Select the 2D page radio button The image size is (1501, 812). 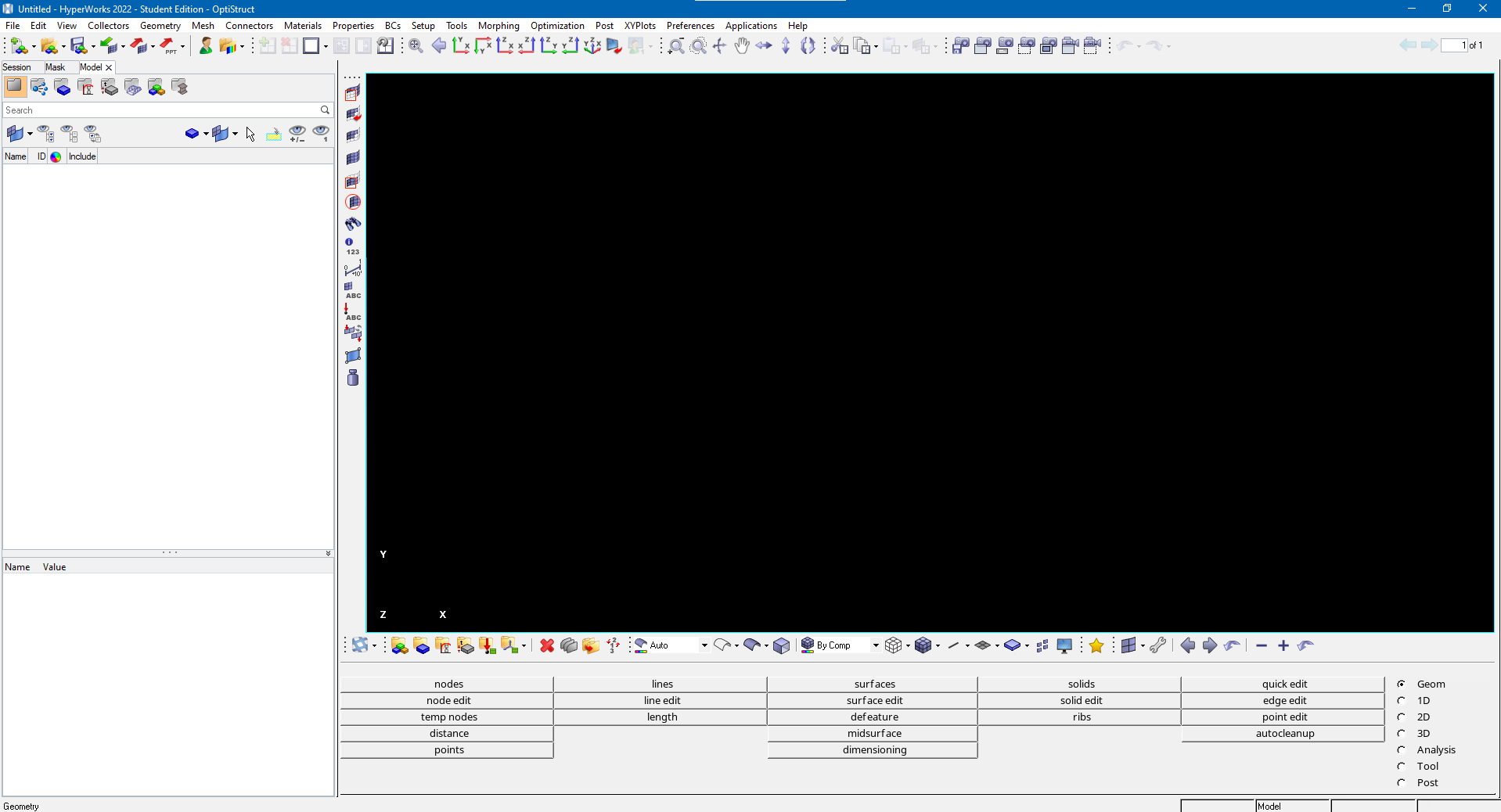click(1402, 717)
